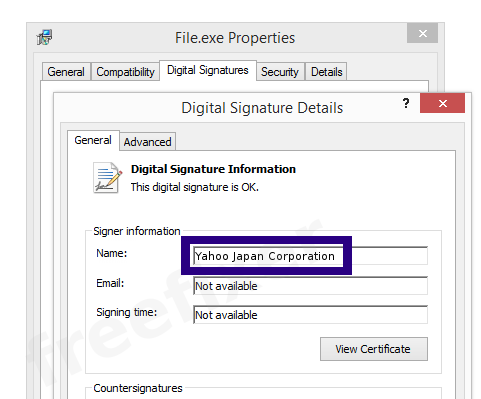The width and height of the screenshot is (481, 399).
Task: Click the 'Signing time:' label
Action: point(127,312)
